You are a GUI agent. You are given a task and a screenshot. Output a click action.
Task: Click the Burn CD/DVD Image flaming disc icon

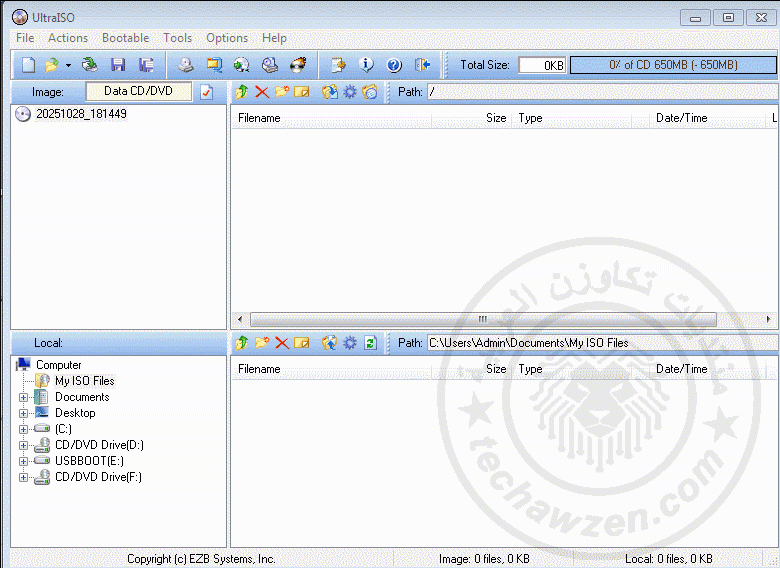tap(298, 65)
